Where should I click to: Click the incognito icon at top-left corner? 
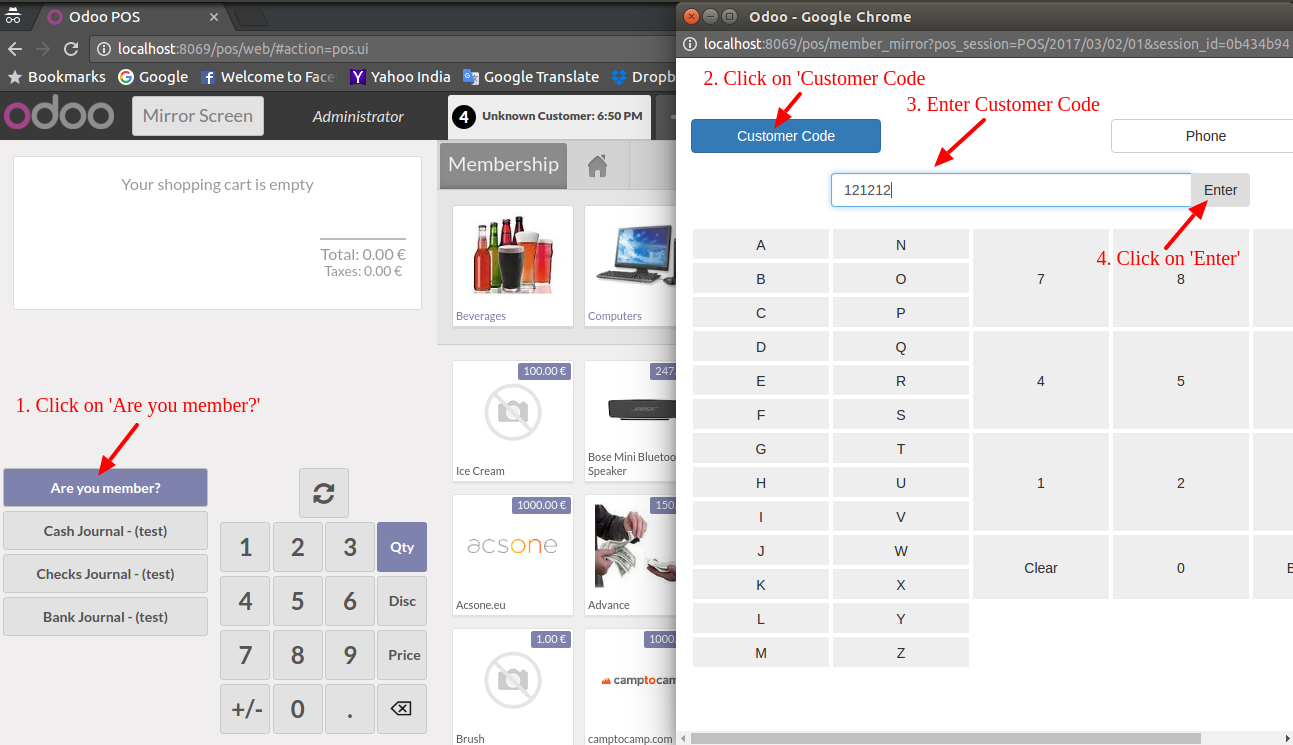coord(13,14)
